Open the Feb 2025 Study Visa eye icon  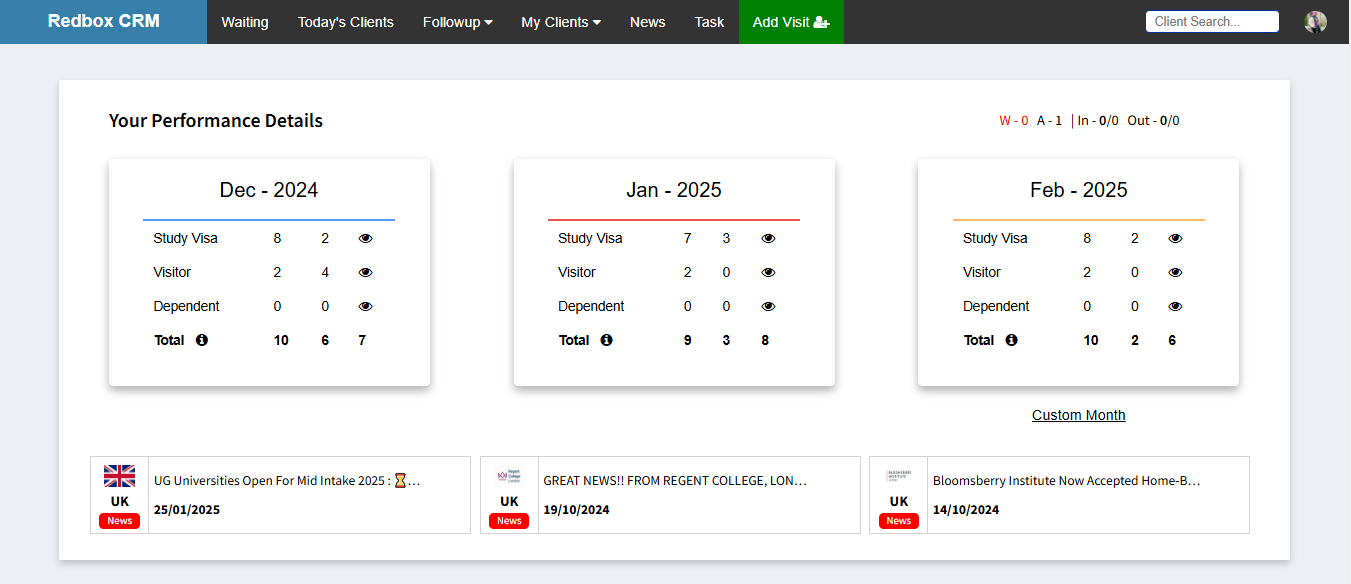(x=1175, y=239)
